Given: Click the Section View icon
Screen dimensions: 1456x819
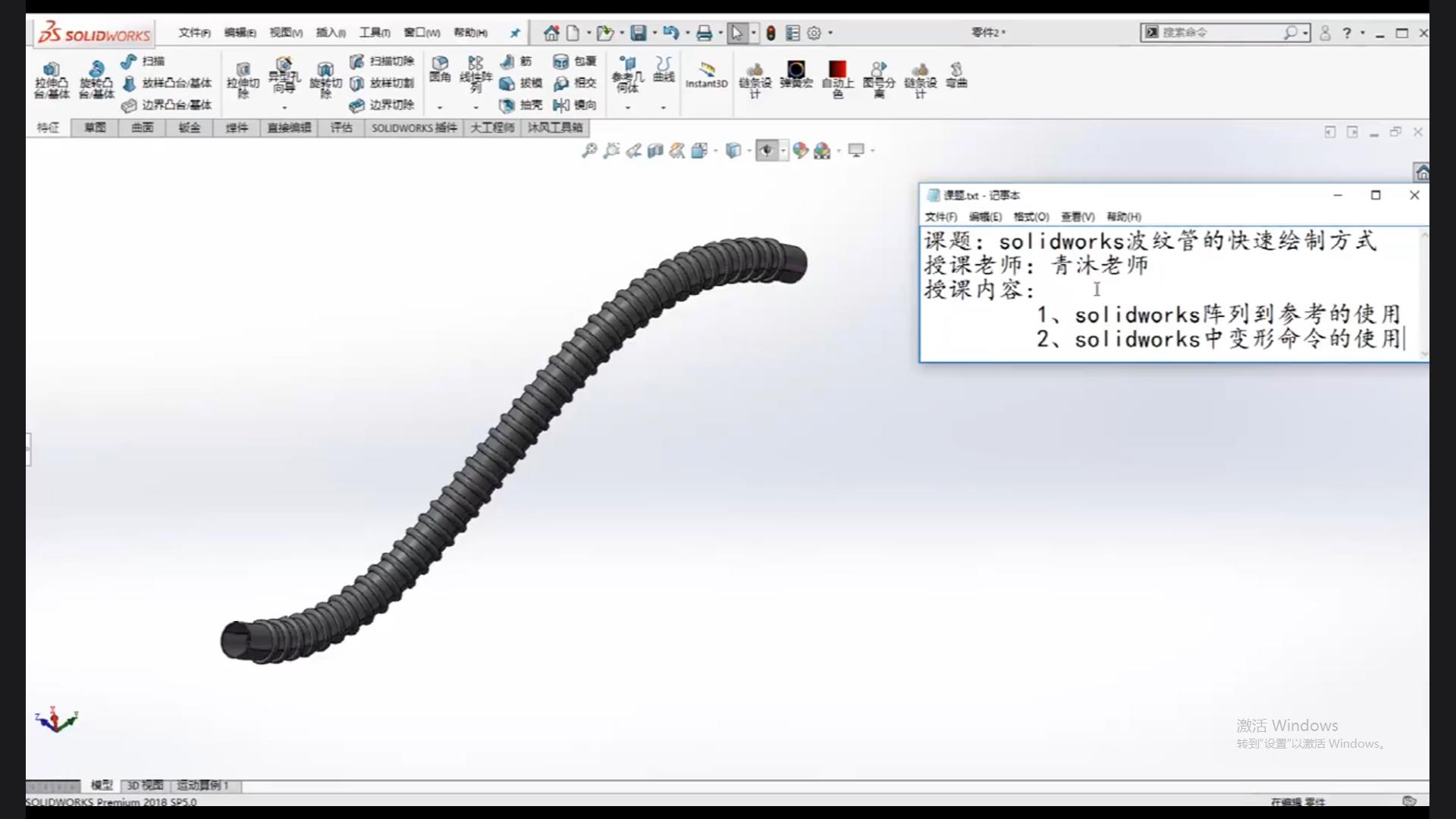Looking at the screenshot, I should (x=655, y=150).
